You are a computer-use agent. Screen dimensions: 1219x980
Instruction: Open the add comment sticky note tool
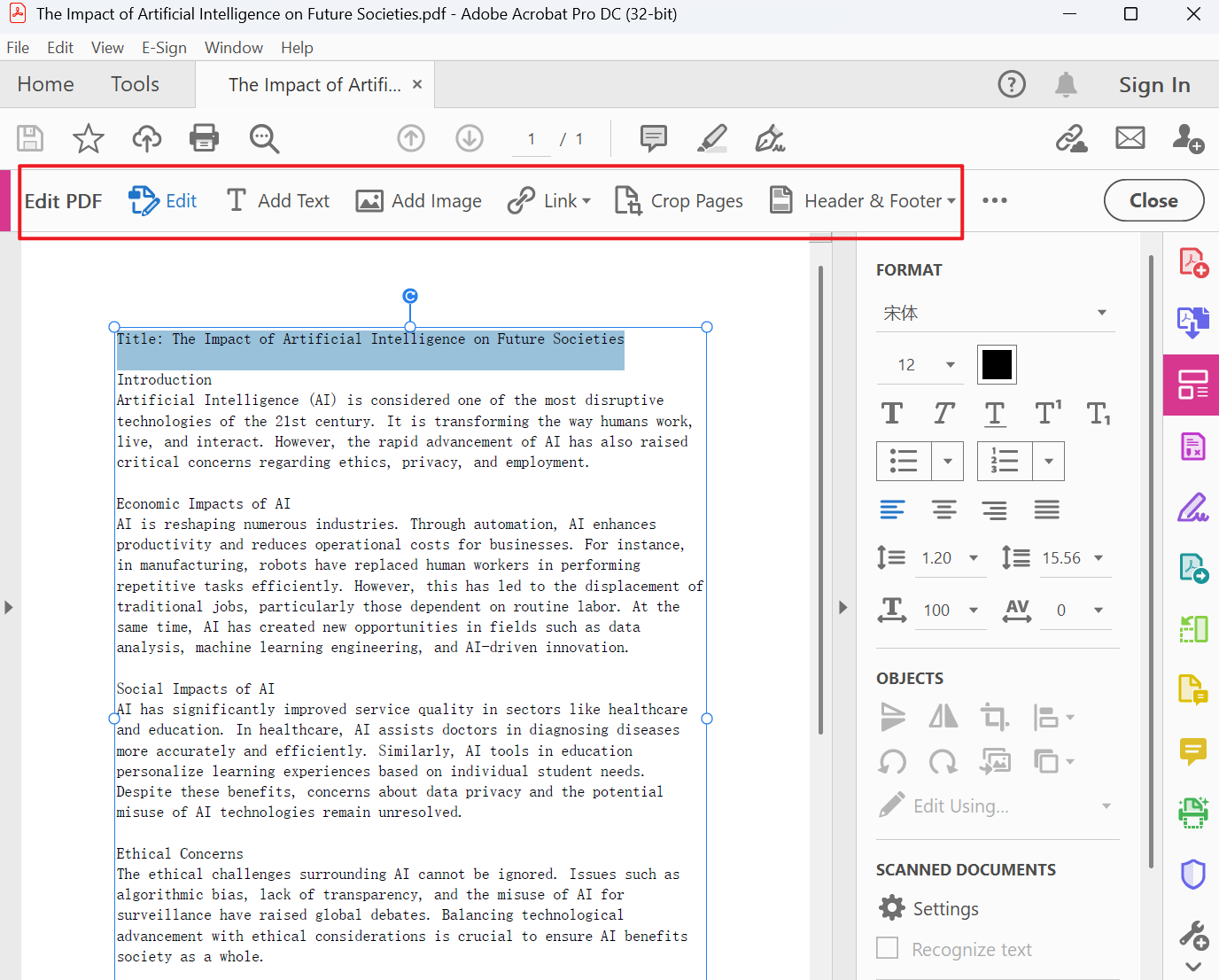pyautogui.click(x=653, y=138)
